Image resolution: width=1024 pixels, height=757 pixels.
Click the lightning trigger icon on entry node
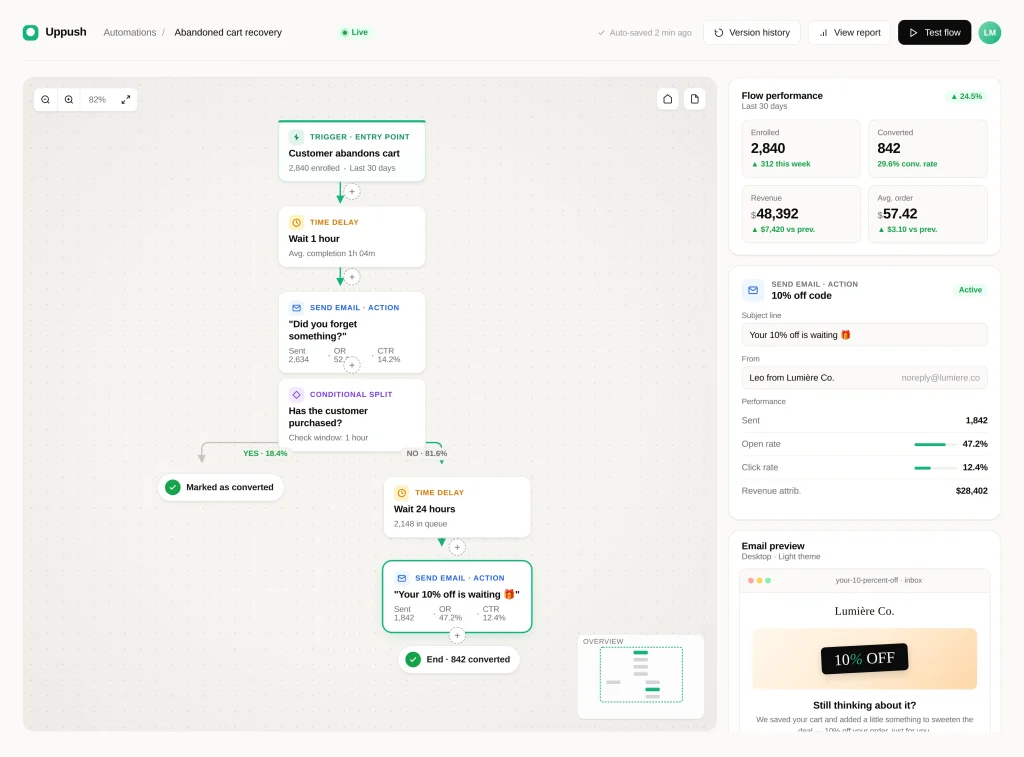click(x=296, y=137)
